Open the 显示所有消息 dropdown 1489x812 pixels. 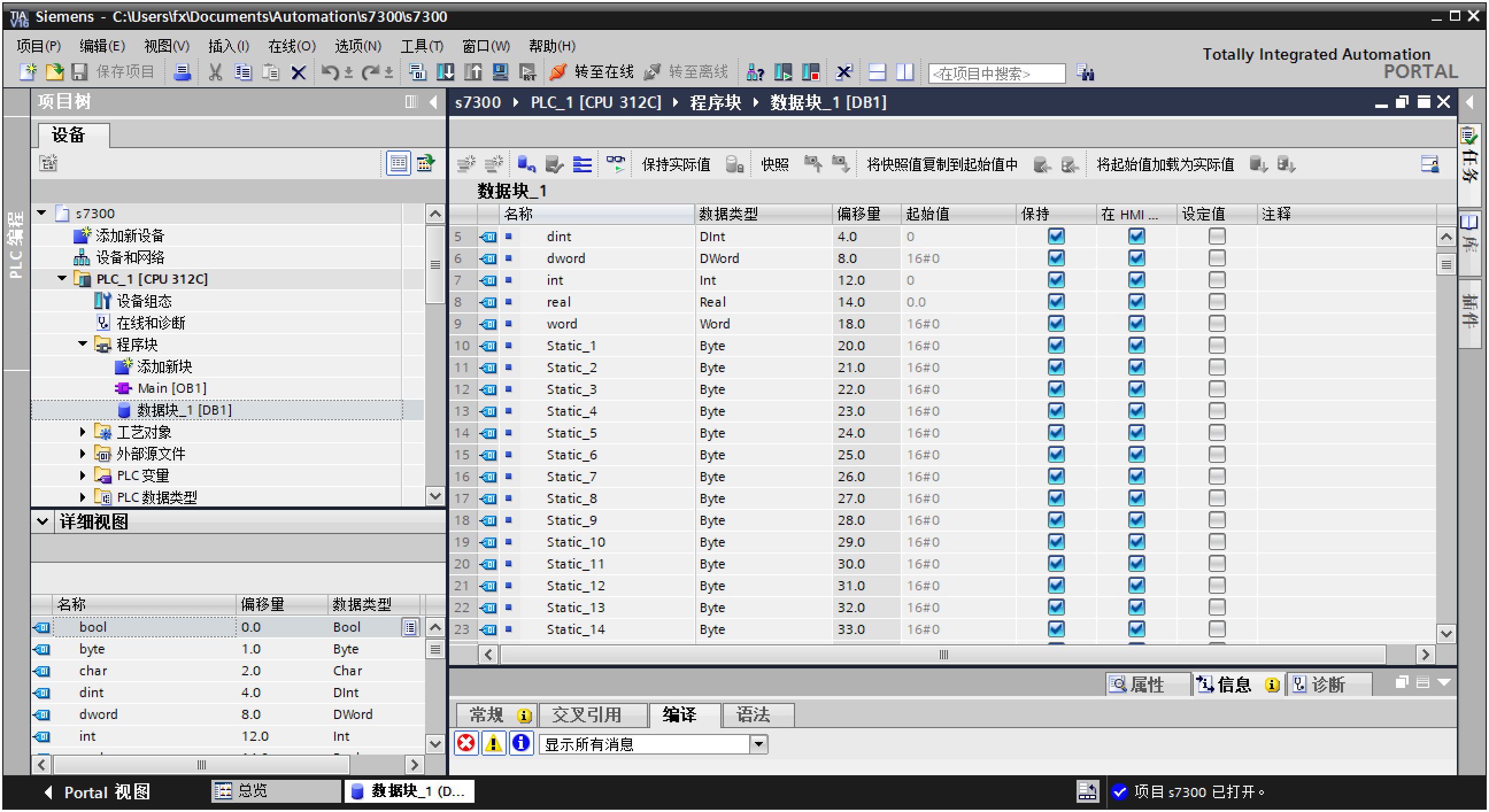coord(759,744)
